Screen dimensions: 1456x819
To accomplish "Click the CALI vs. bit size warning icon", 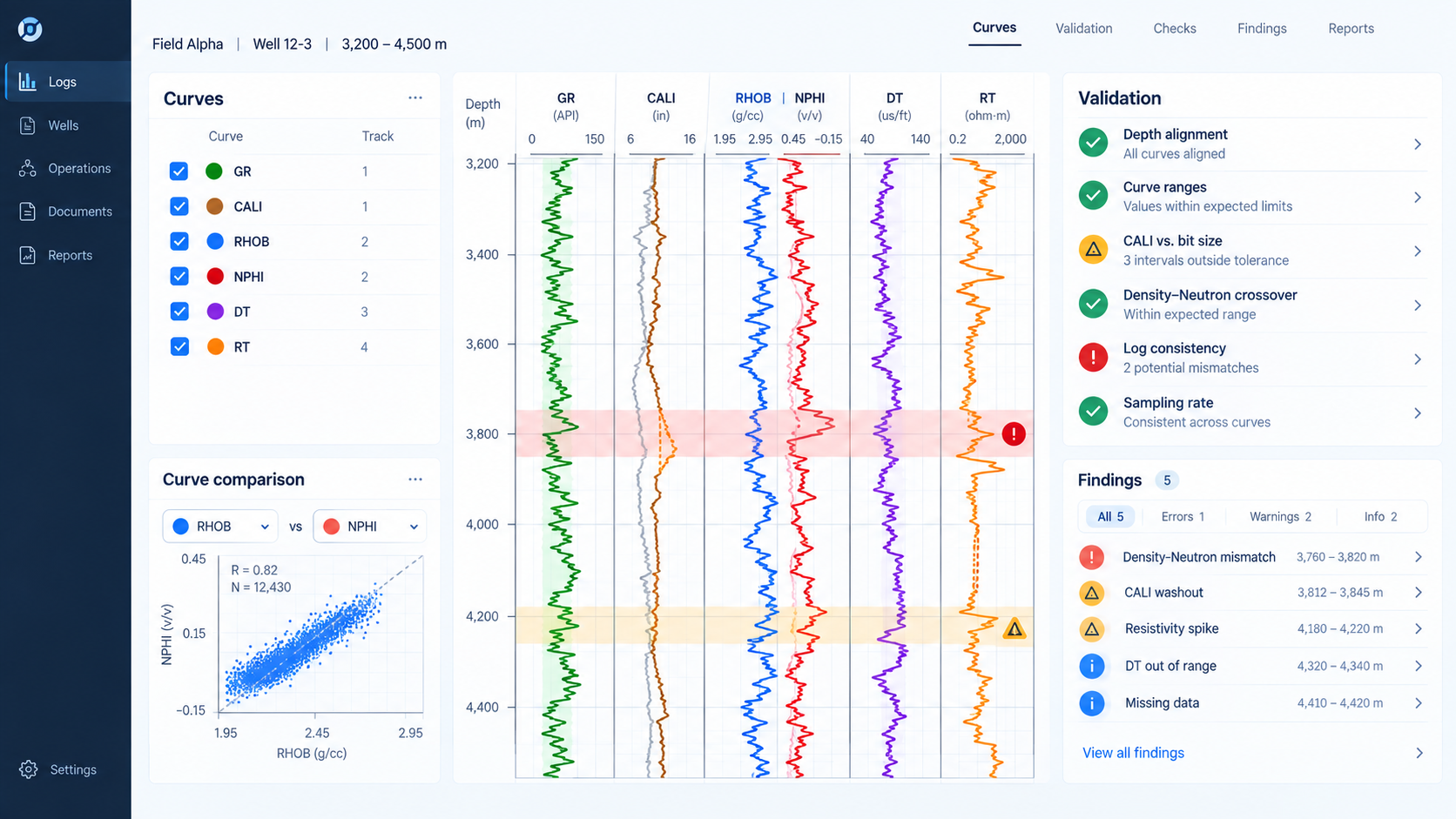I will pyautogui.click(x=1093, y=250).
